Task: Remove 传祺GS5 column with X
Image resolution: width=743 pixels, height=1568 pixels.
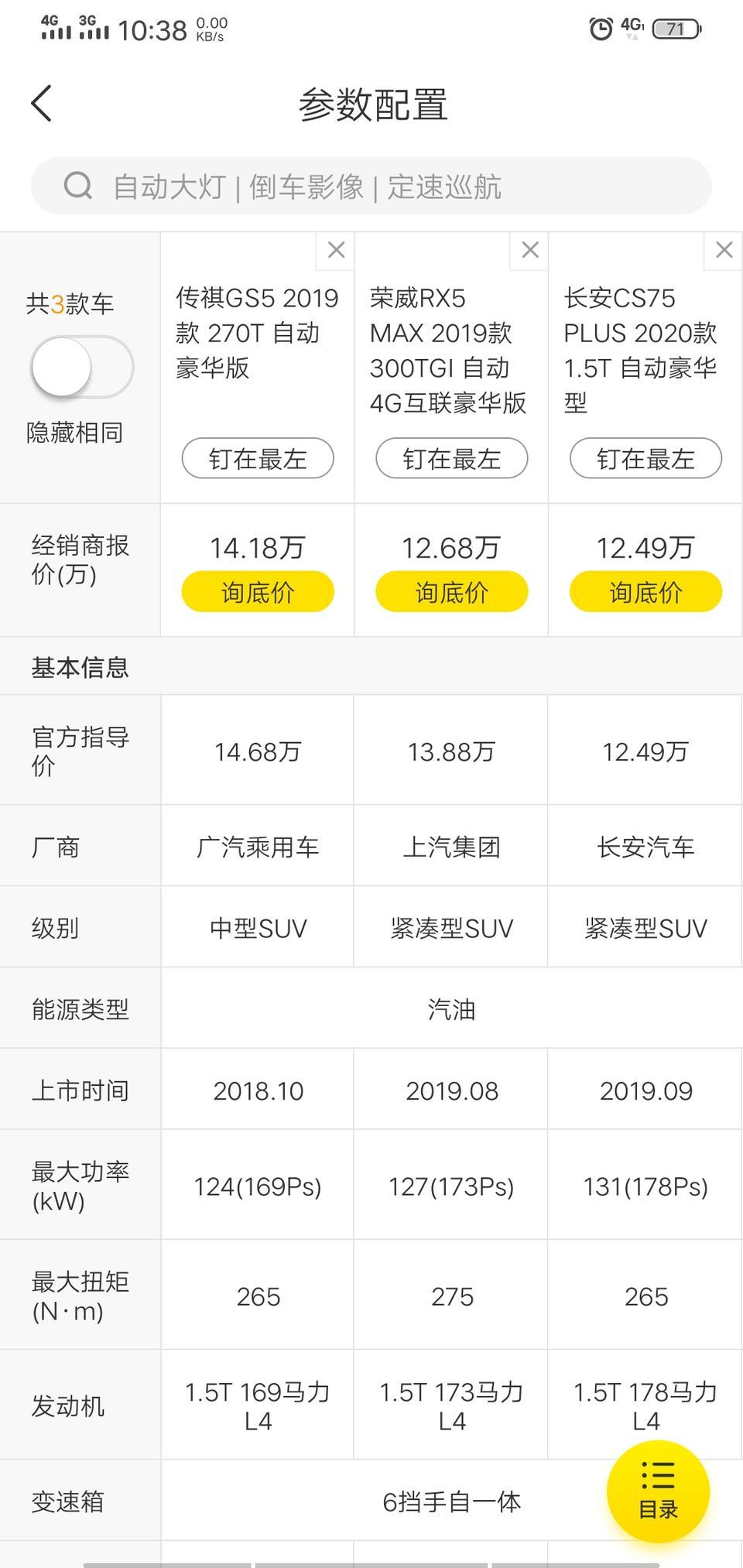Action: point(336,250)
